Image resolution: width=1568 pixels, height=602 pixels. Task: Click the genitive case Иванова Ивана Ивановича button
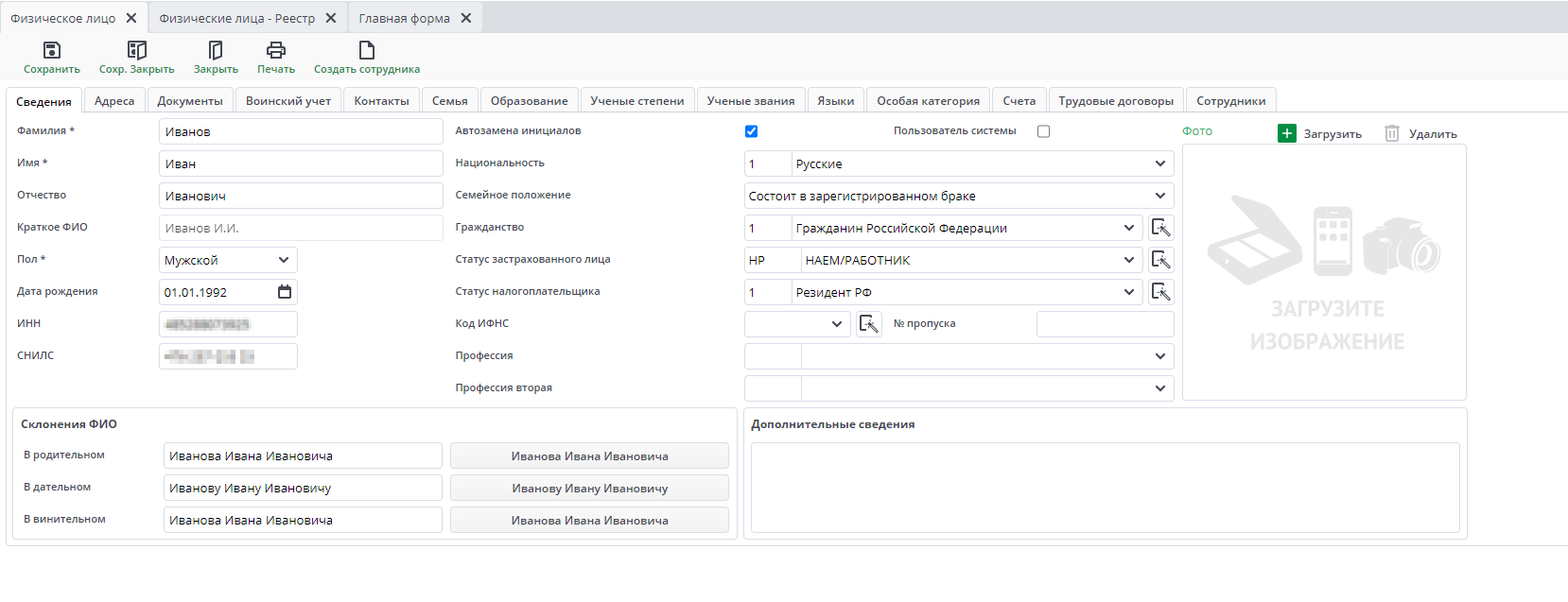click(x=589, y=456)
